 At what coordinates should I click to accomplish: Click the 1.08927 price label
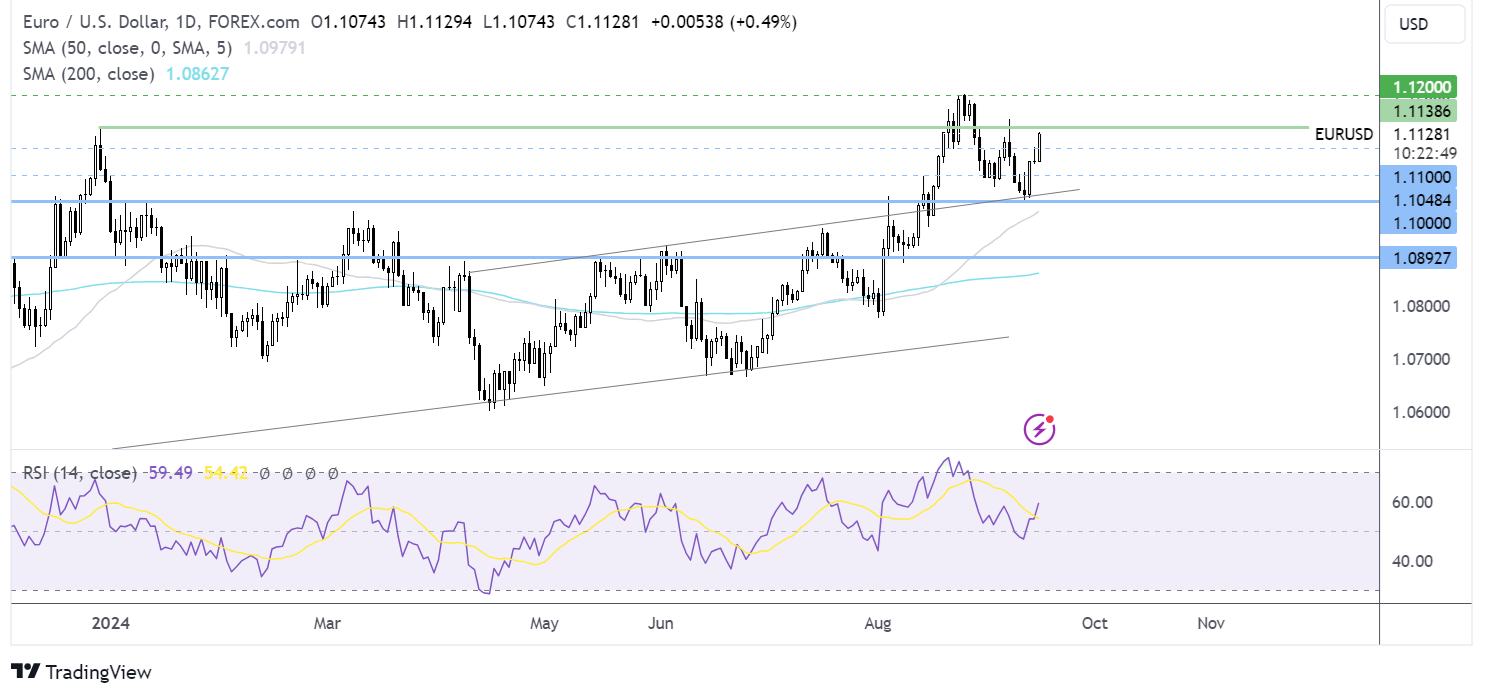click(x=1418, y=258)
